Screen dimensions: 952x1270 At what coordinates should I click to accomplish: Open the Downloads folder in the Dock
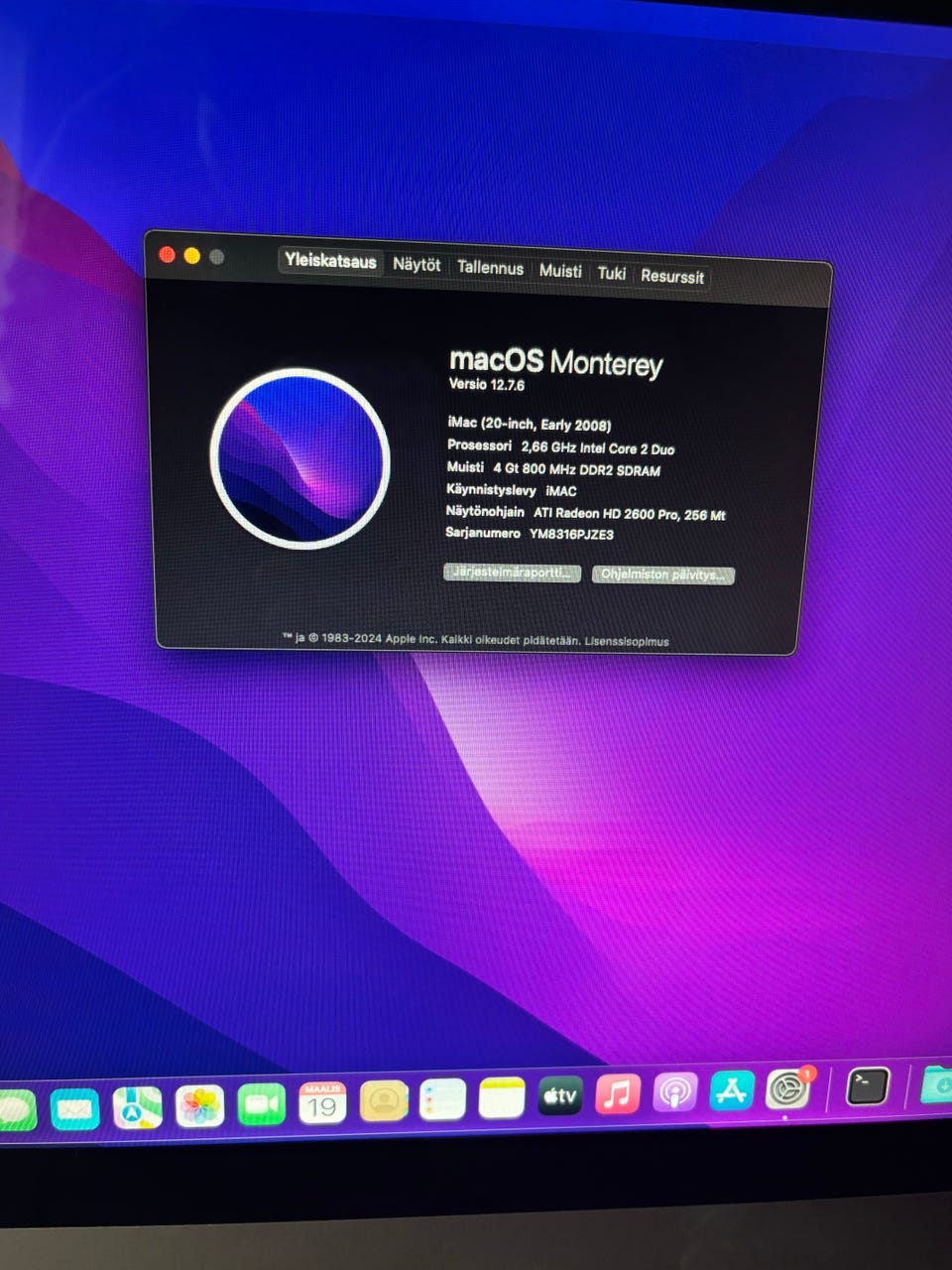[937, 1084]
